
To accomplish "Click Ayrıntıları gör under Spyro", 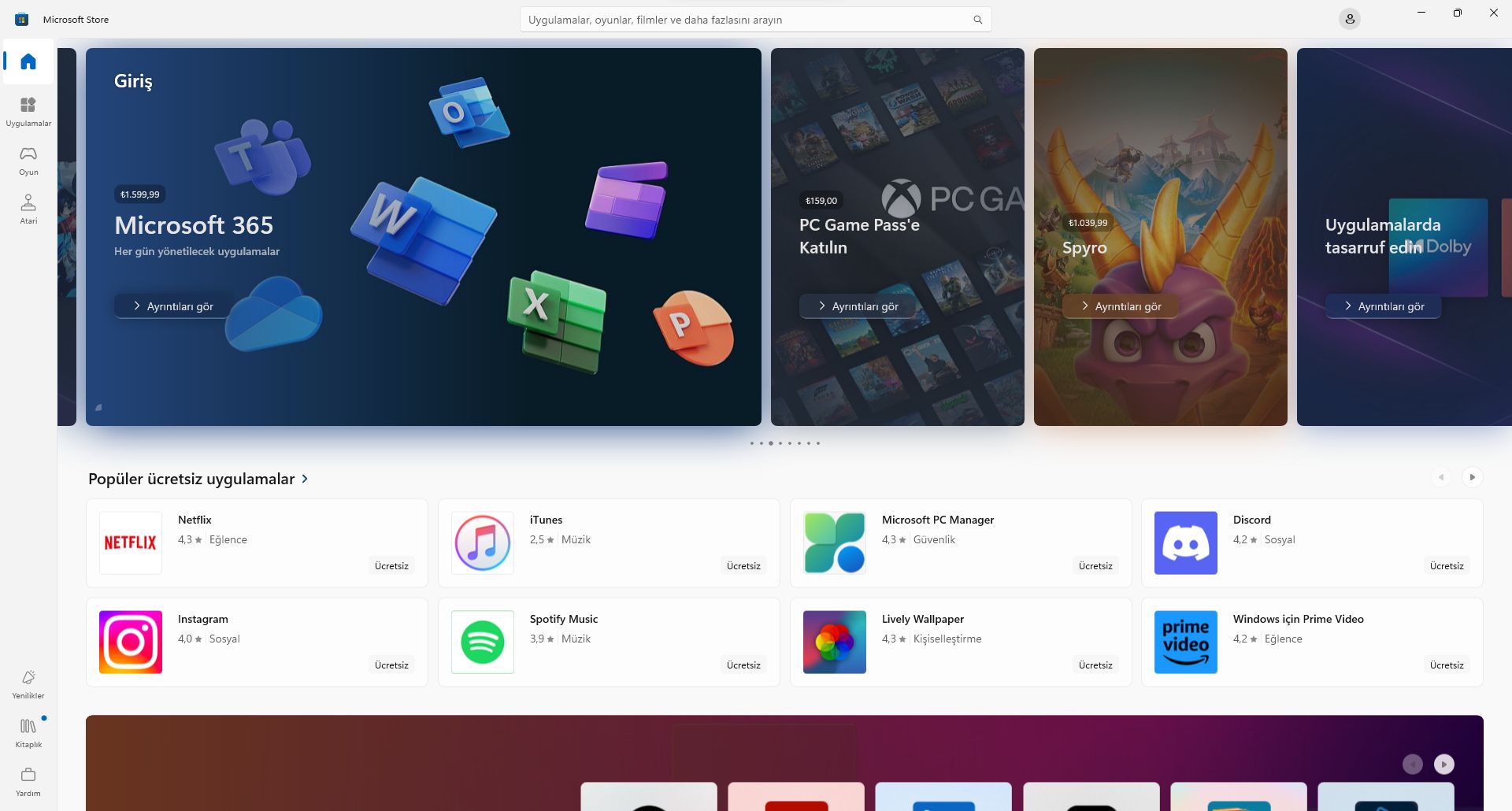I will (1120, 306).
